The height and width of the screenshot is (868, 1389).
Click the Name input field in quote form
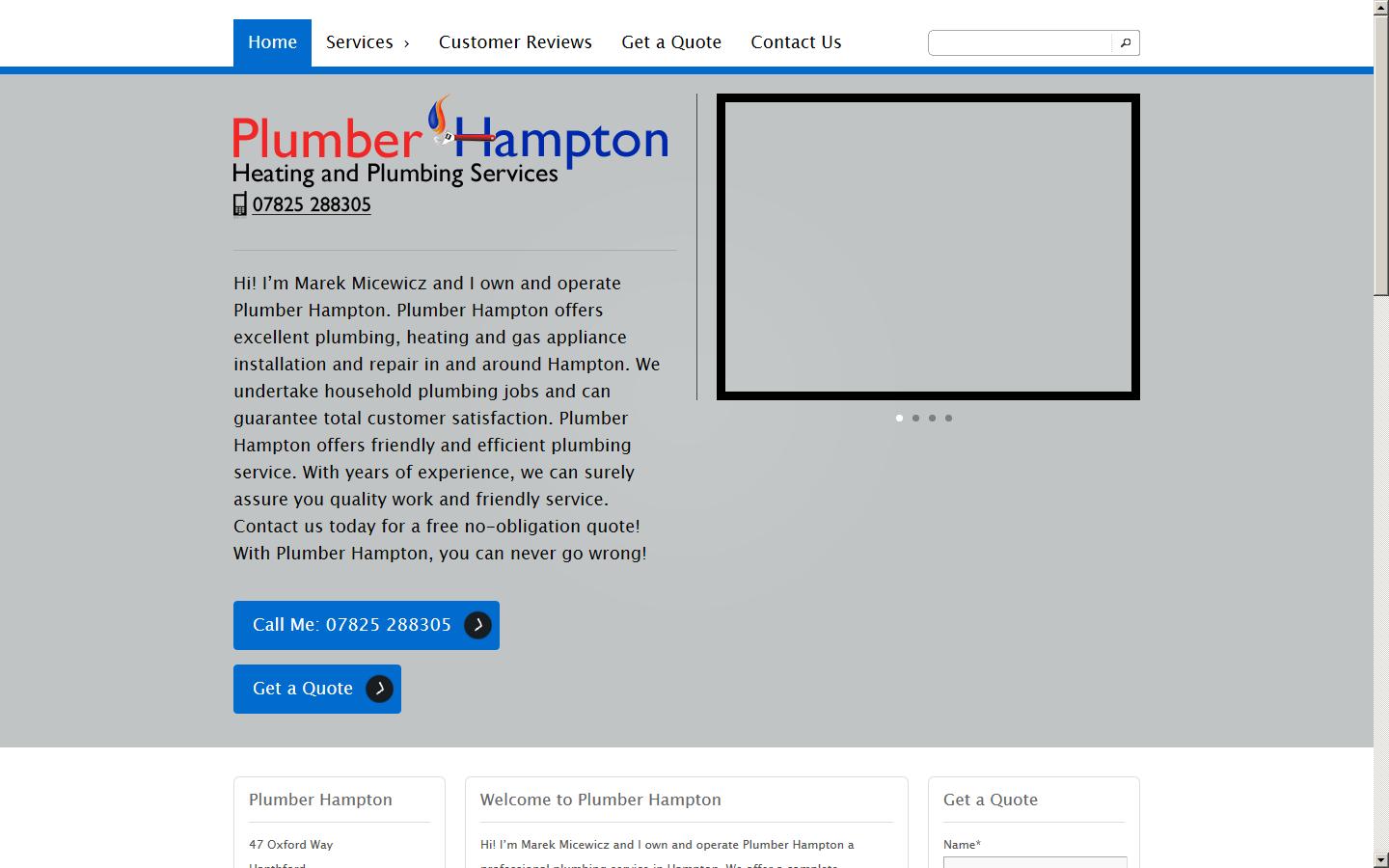[x=1035, y=862]
